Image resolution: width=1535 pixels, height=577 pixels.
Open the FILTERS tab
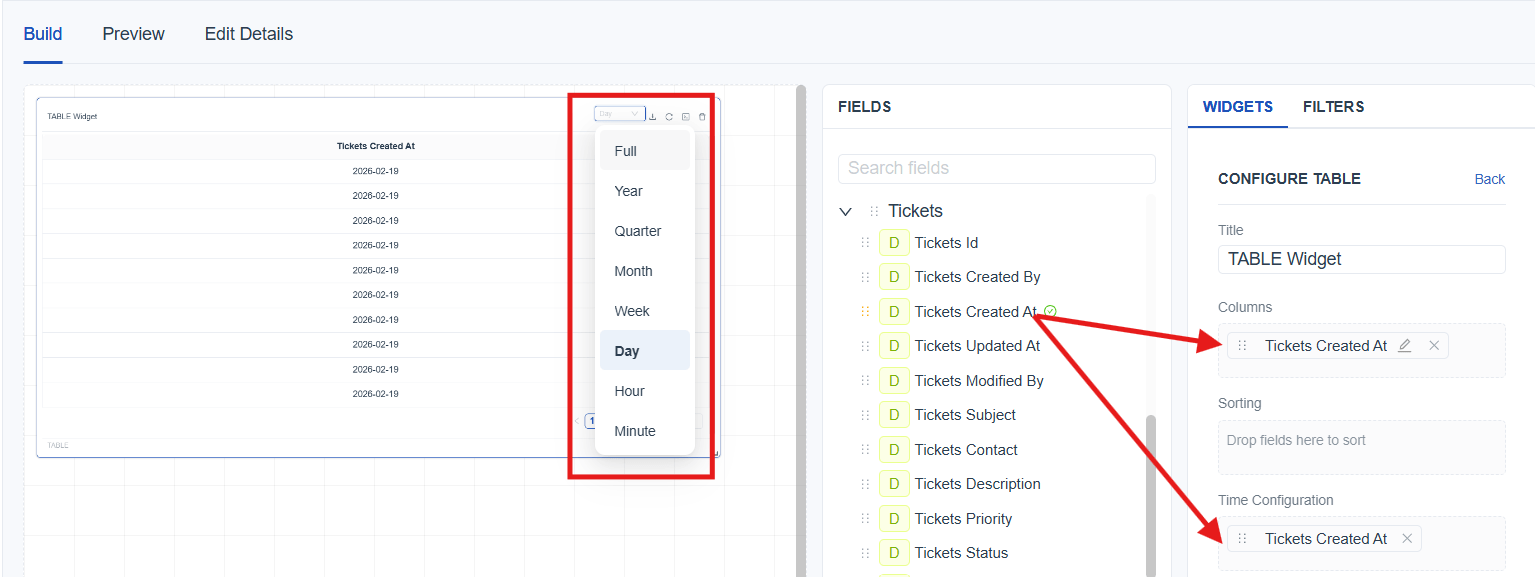1333,107
